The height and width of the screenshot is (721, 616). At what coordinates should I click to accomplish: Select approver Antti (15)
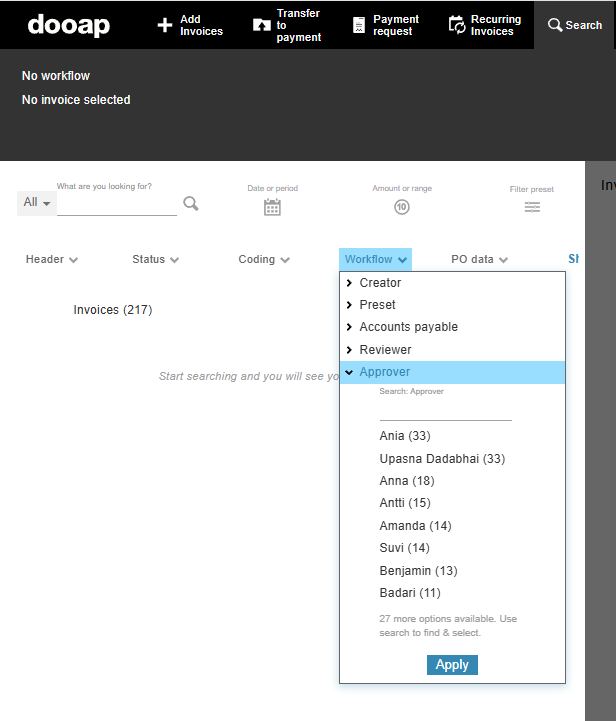pyautogui.click(x=405, y=503)
